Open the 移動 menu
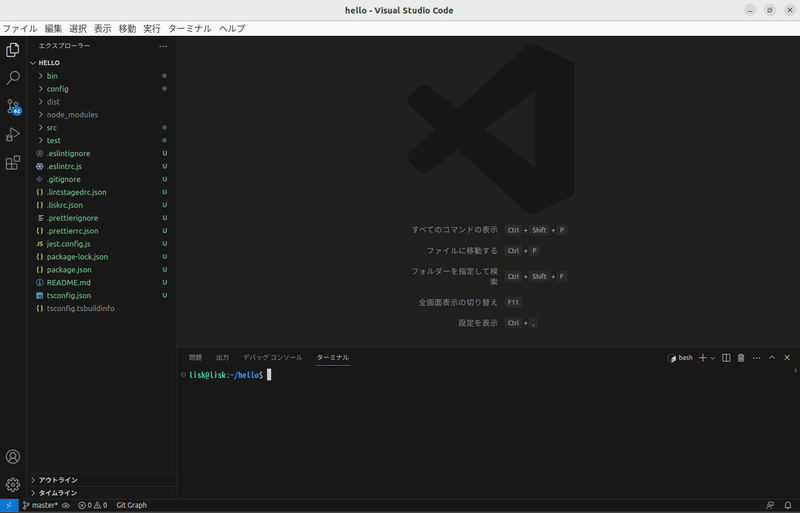This screenshot has width=800, height=513. click(x=127, y=29)
